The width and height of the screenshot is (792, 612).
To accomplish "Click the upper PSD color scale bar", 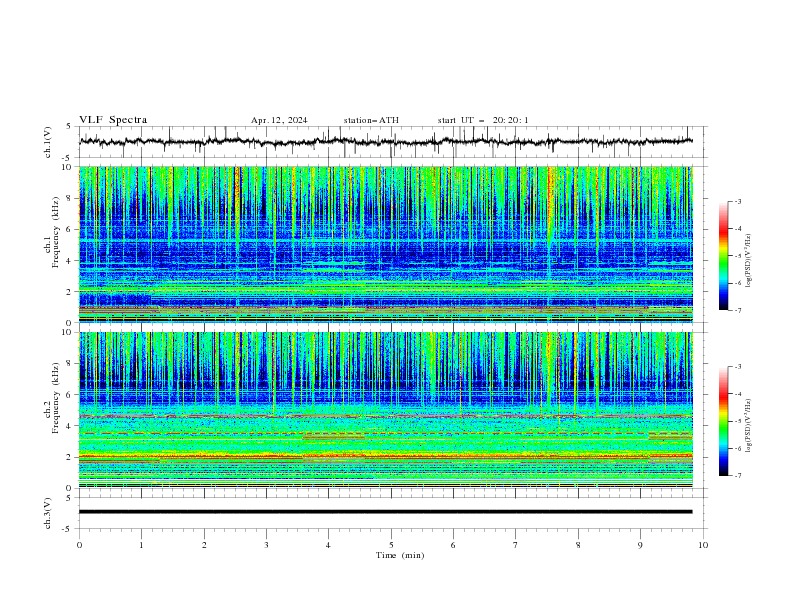I will point(723,256).
